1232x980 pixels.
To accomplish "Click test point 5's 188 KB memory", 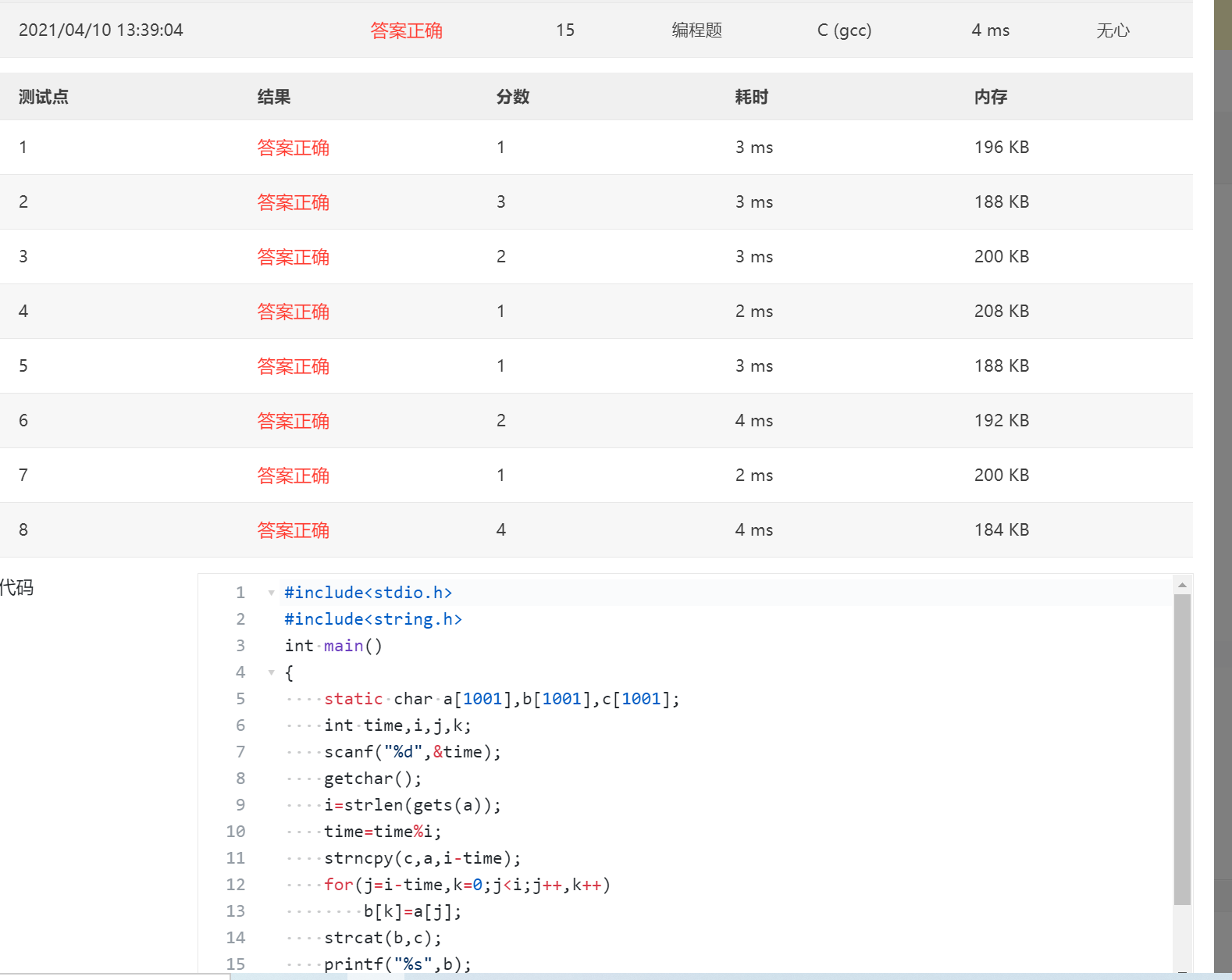I will pos(1002,366).
